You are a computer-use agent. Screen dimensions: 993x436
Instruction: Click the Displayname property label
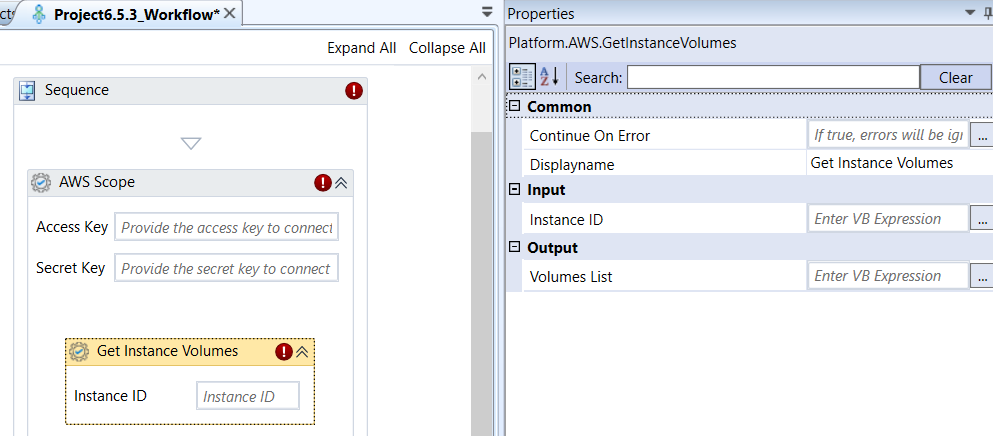pyautogui.click(x=572, y=165)
